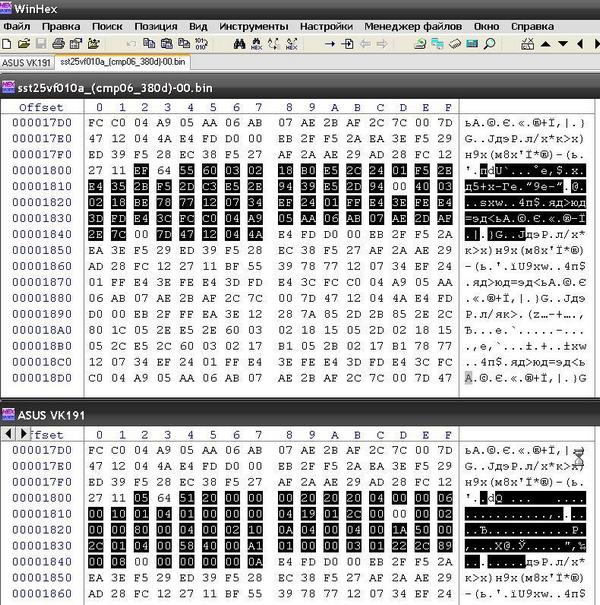
Task: Click the copy block icon
Action: coord(148,44)
